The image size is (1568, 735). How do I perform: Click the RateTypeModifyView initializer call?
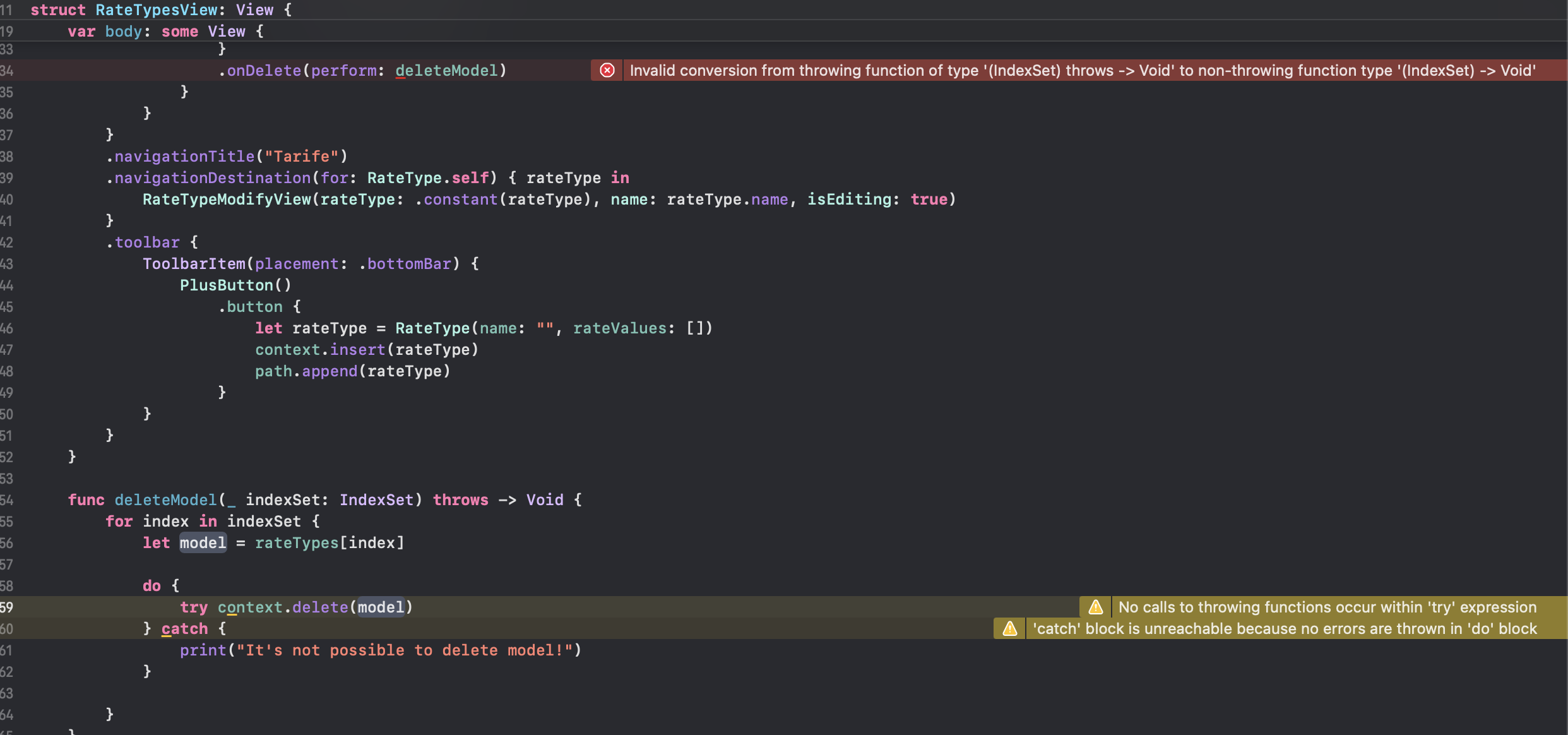coord(226,199)
